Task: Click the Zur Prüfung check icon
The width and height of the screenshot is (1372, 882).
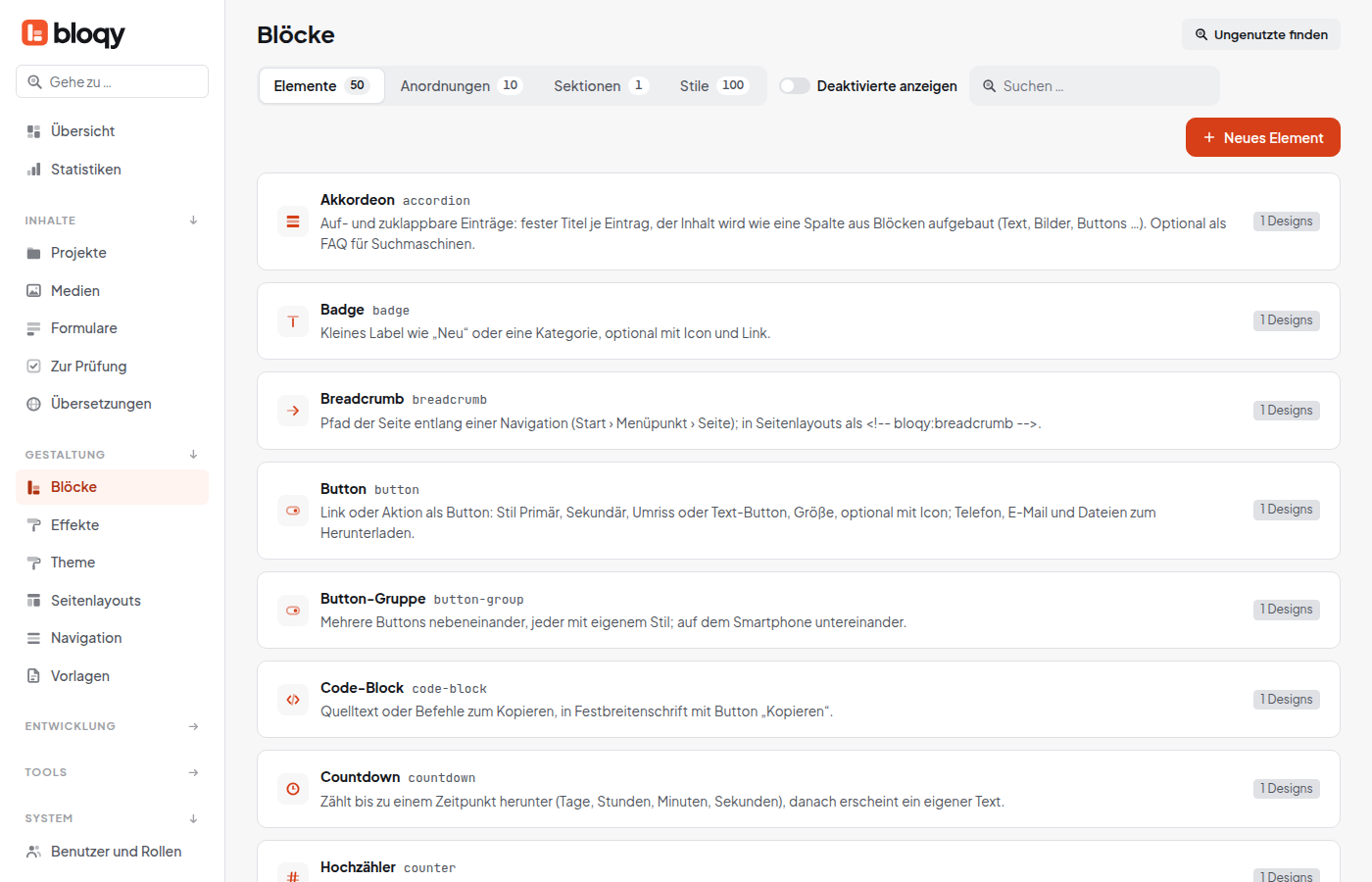Action: [33, 367]
